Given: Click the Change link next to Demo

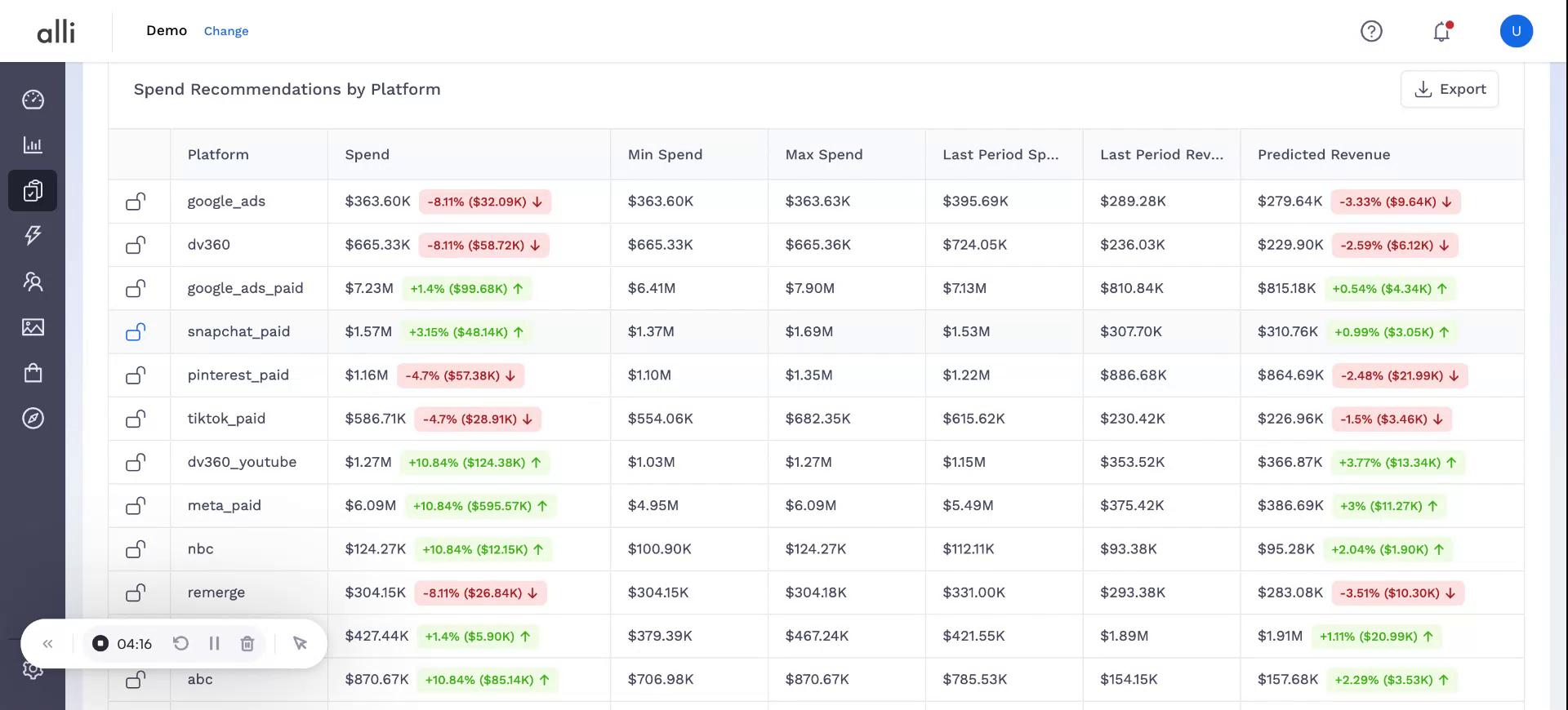Looking at the screenshot, I should [x=226, y=31].
